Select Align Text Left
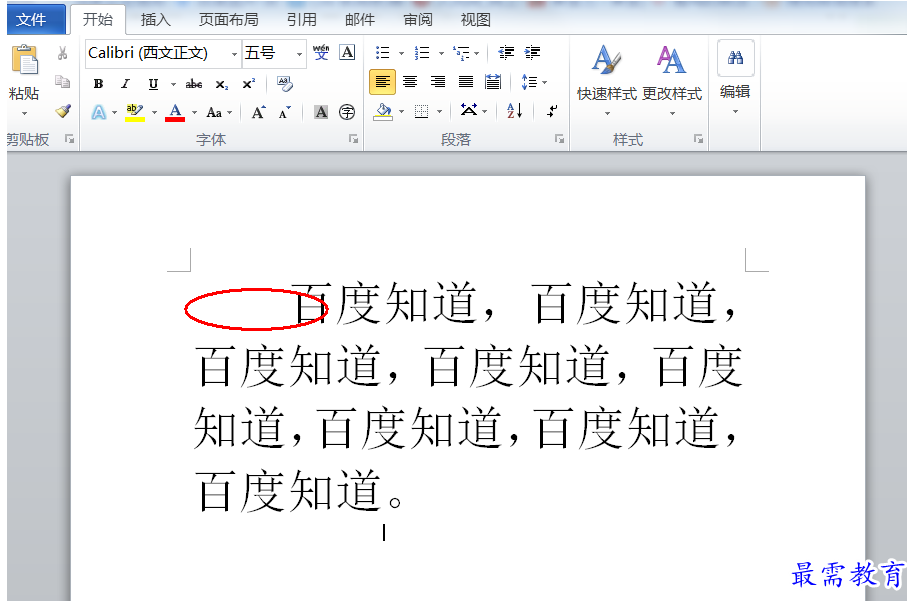 (383, 82)
